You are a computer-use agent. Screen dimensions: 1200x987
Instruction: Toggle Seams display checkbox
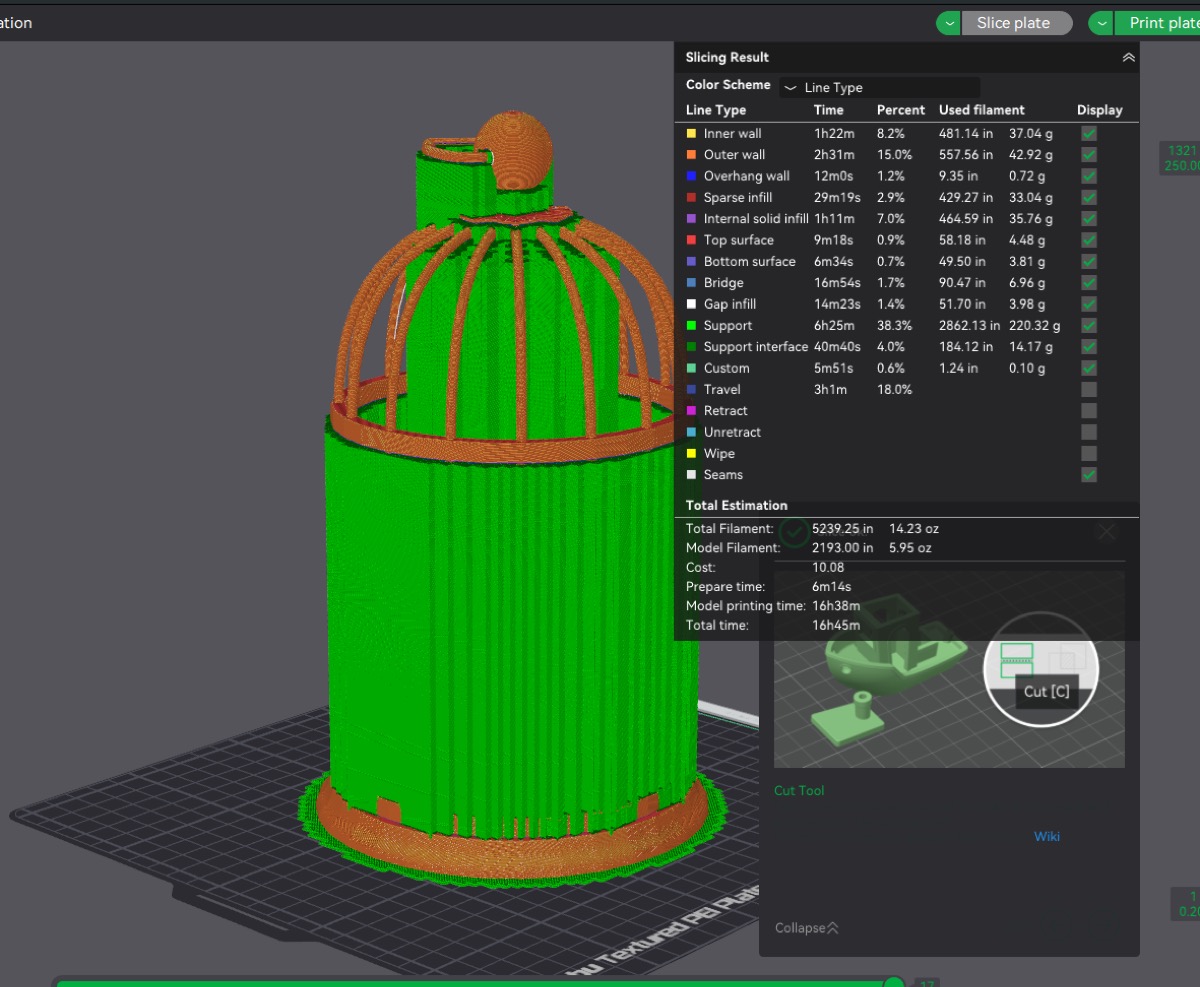coord(1089,475)
